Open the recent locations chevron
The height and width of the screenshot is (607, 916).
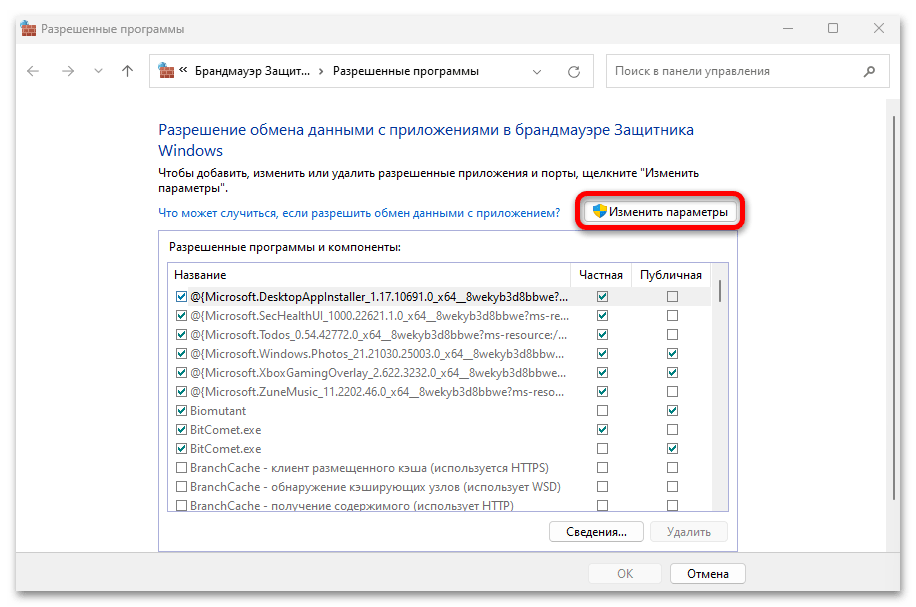[x=98, y=71]
